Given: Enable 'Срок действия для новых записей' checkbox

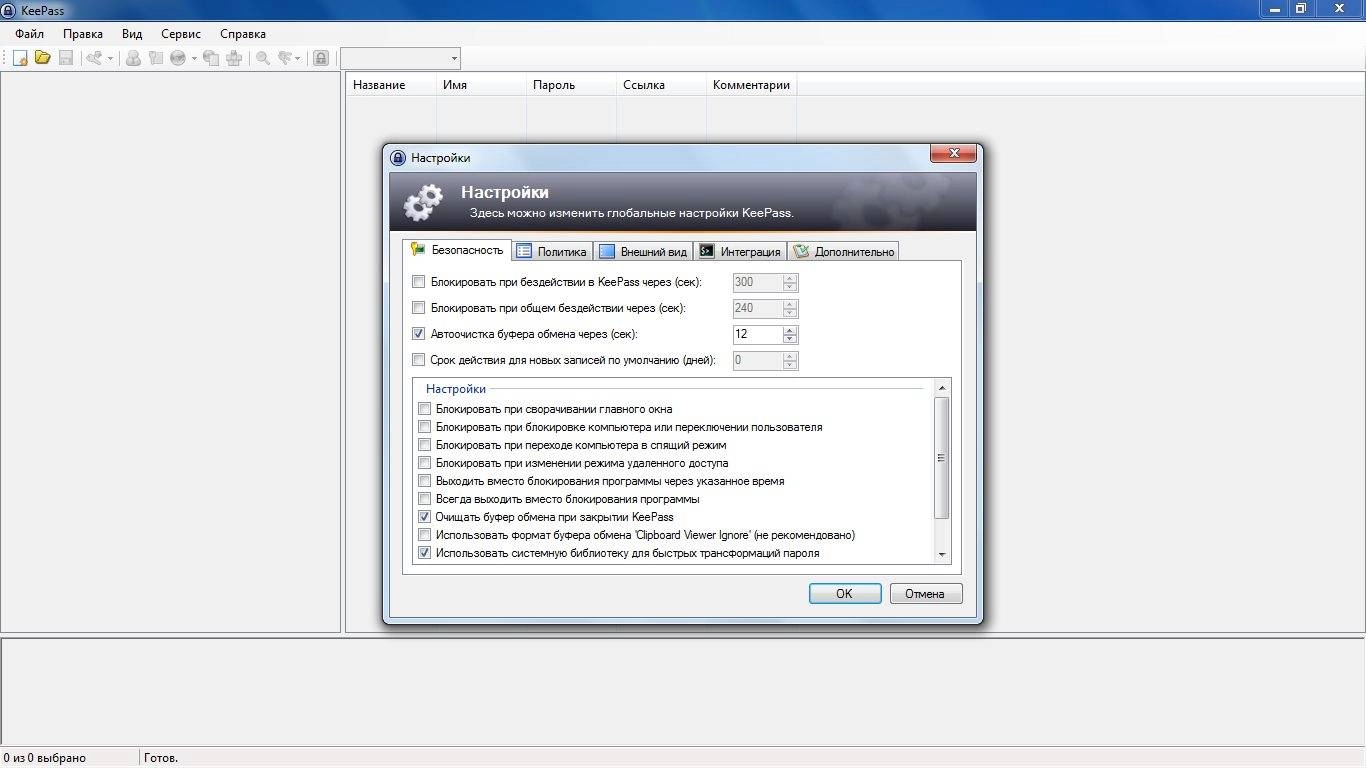Looking at the screenshot, I should 419,360.
